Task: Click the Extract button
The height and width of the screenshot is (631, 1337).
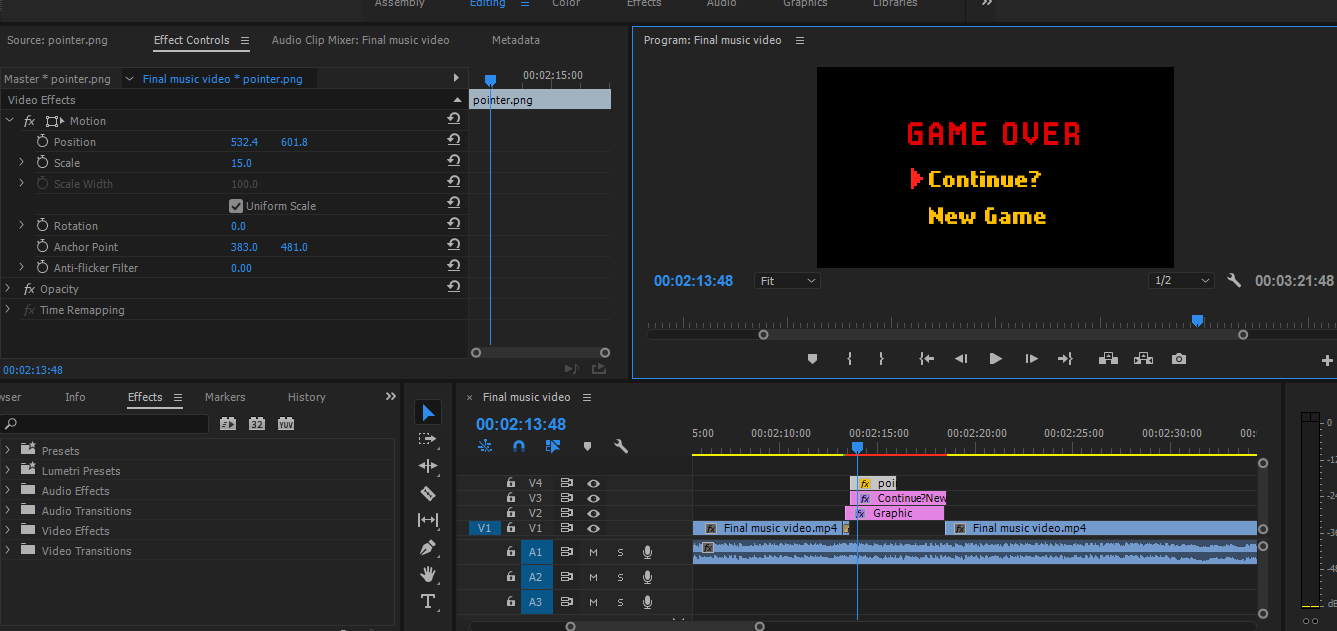Action: pyautogui.click(x=1143, y=359)
